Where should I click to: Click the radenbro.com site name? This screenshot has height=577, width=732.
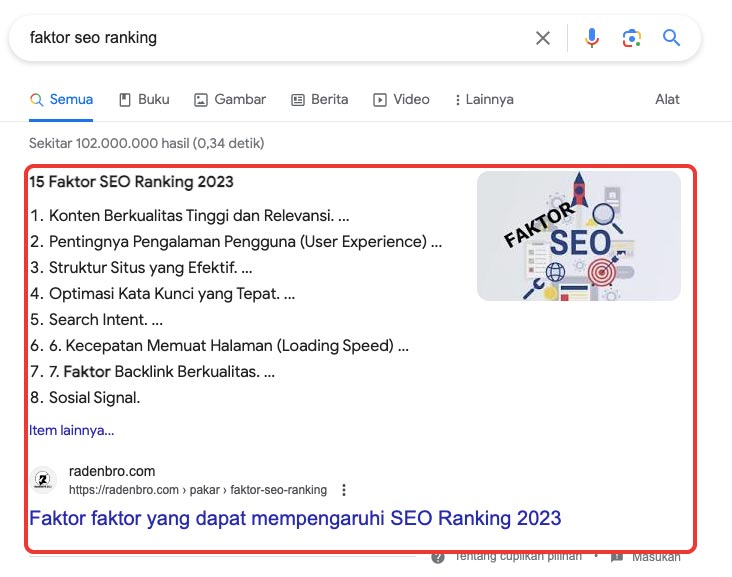coord(112,471)
